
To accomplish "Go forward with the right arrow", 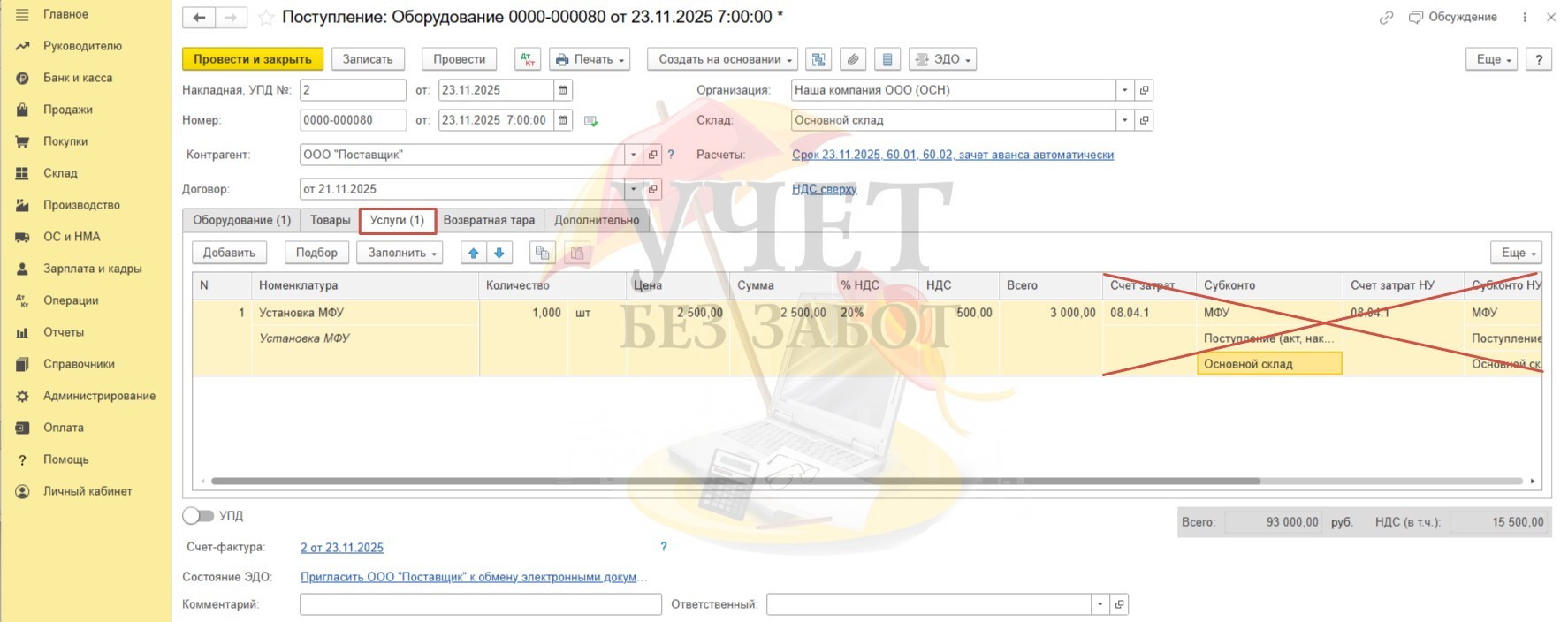I will pos(230,17).
